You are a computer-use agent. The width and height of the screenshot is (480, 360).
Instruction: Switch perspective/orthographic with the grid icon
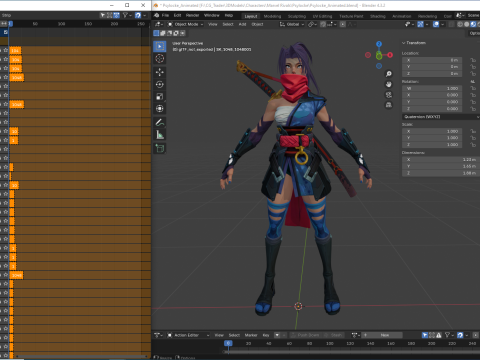point(389,105)
